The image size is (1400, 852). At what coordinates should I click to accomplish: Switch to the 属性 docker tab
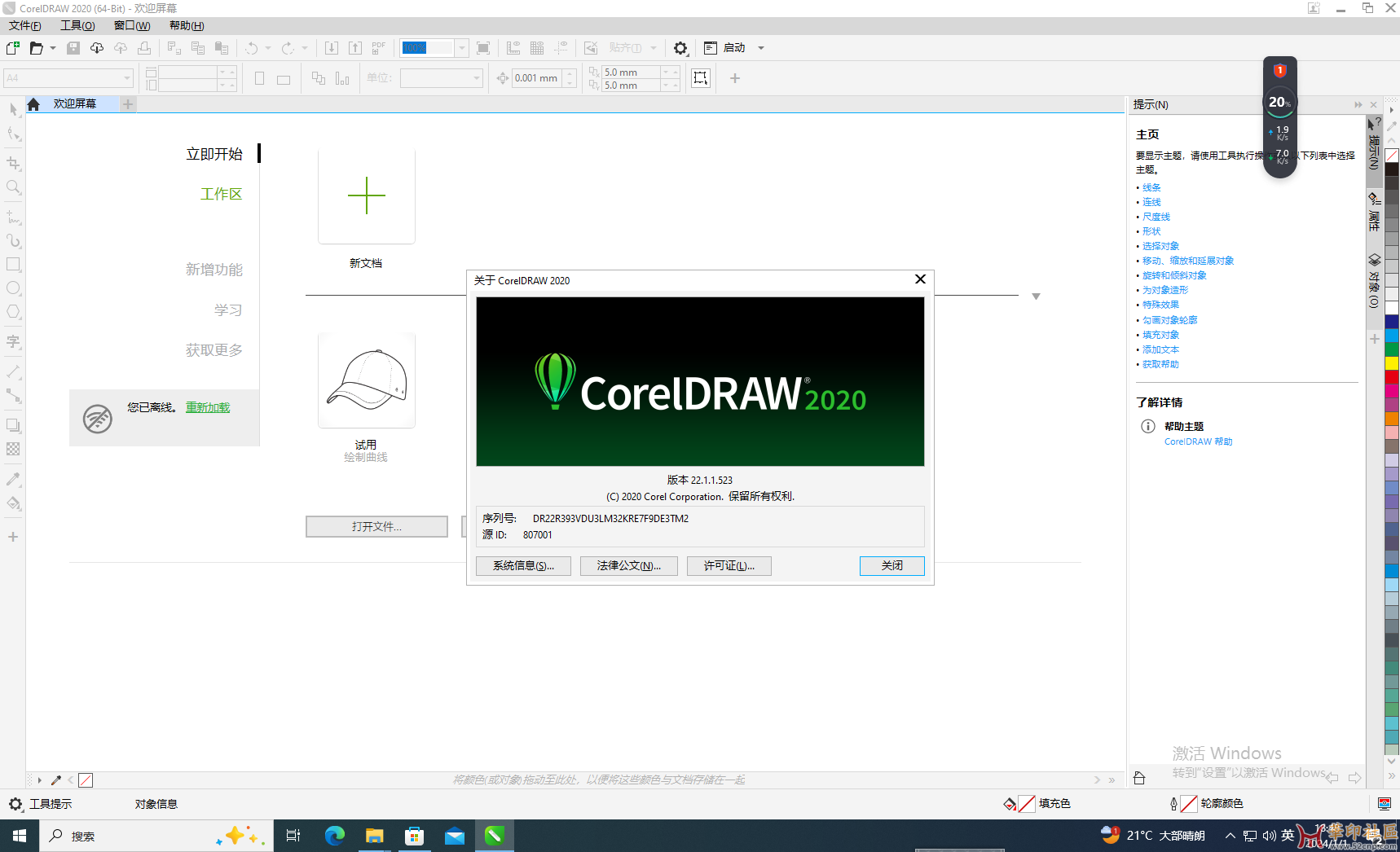[x=1374, y=212]
